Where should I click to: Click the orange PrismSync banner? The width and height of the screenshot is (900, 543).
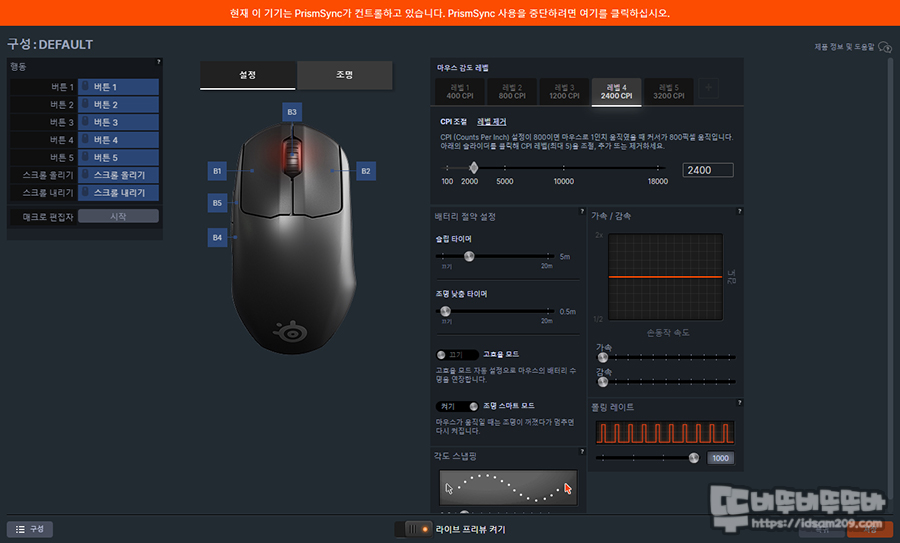[x=450, y=13]
